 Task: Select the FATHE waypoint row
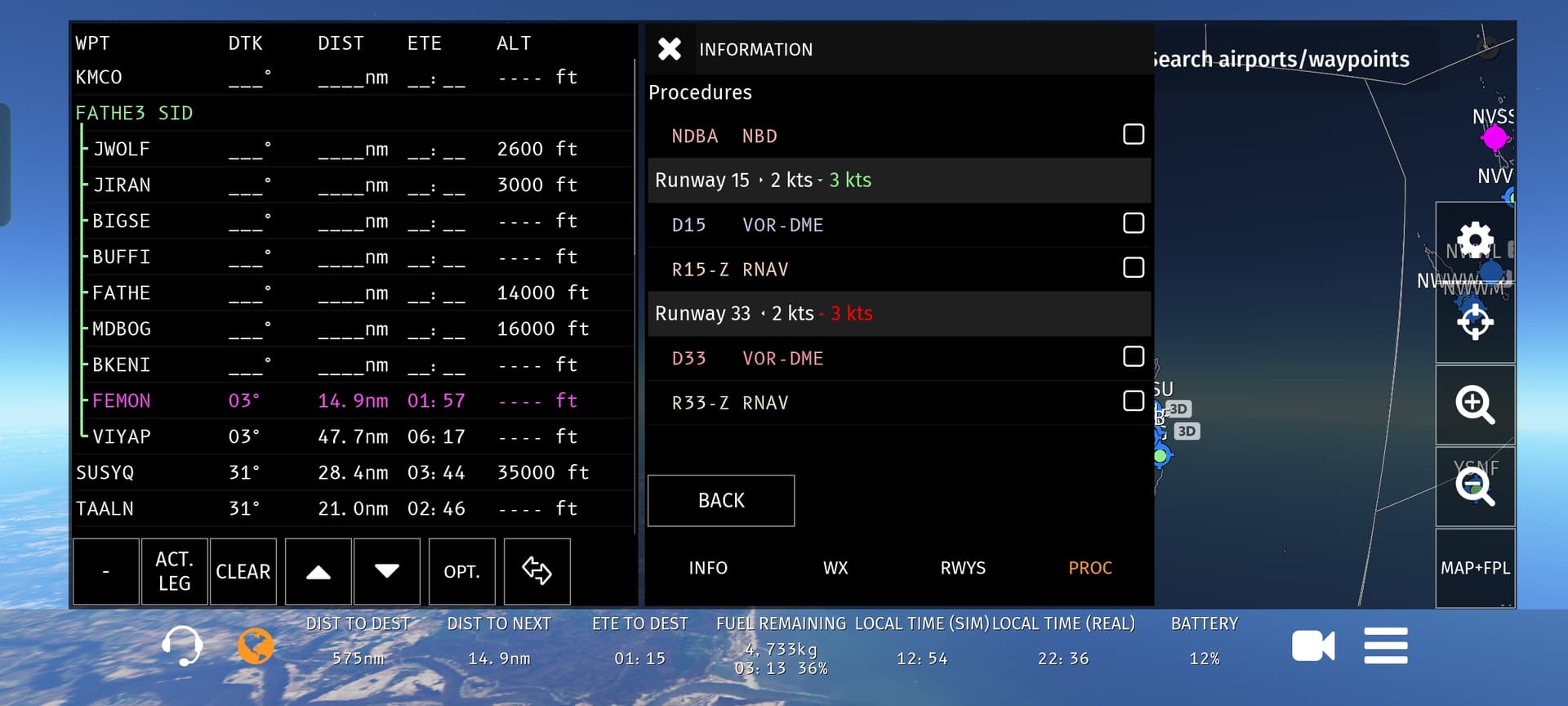[x=353, y=293]
